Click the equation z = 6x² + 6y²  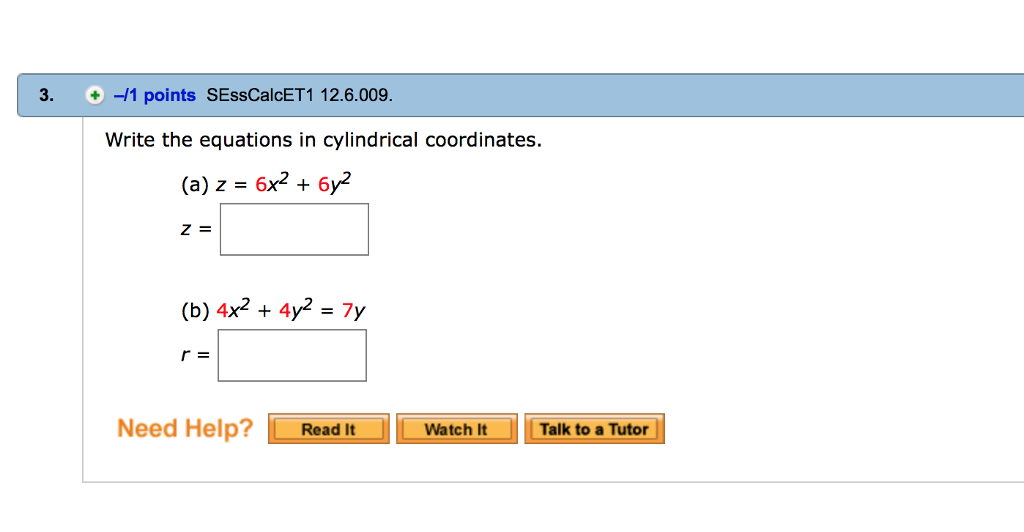[283, 183]
